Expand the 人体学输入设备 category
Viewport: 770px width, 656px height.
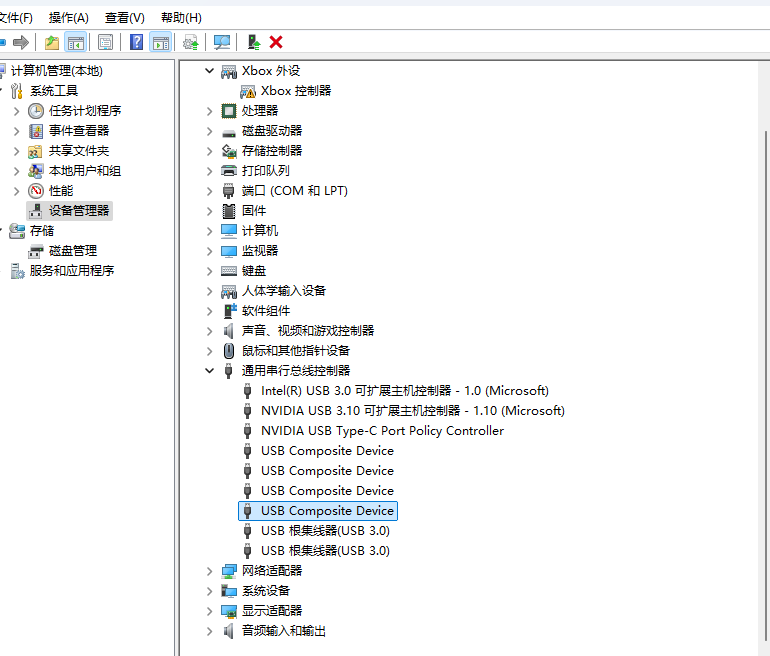pos(210,292)
